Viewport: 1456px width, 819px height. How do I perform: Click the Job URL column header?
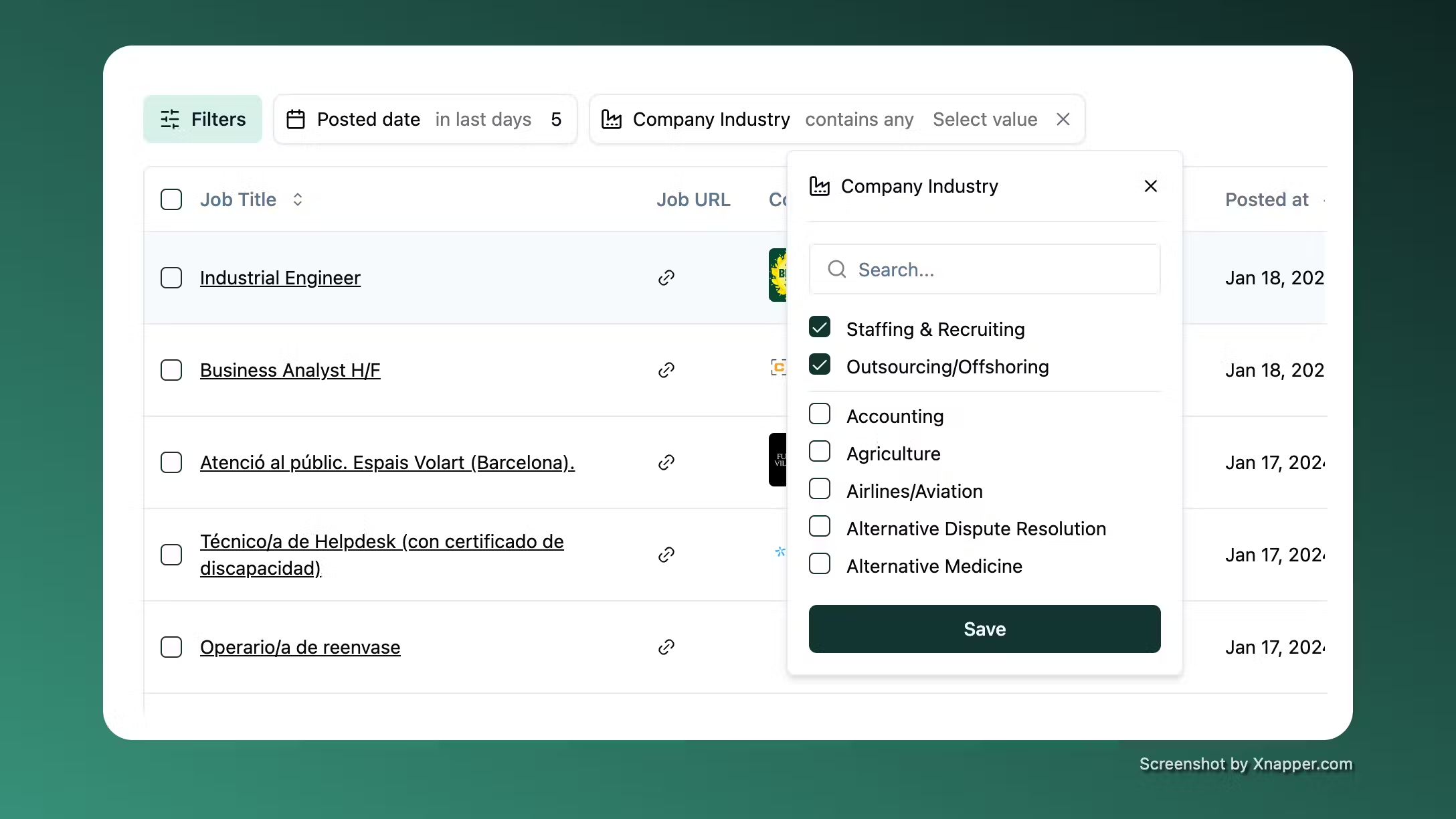tap(693, 199)
